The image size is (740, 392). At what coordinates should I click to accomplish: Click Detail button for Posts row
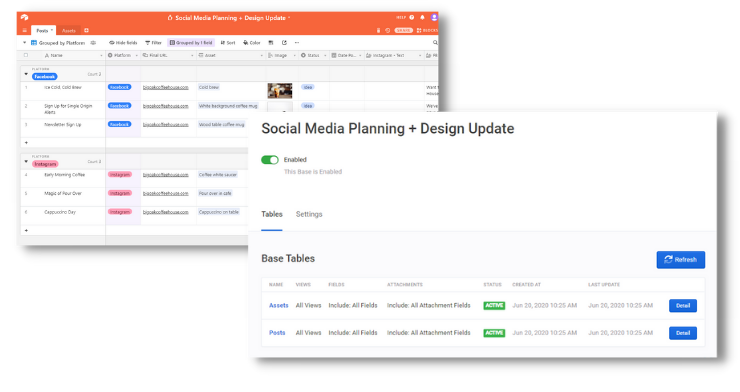point(683,333)
